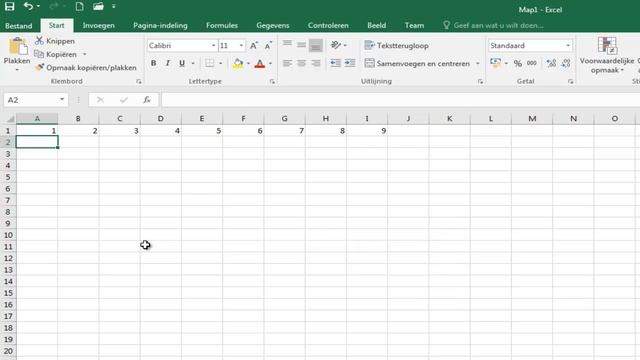Align text right

coord(316,63)
